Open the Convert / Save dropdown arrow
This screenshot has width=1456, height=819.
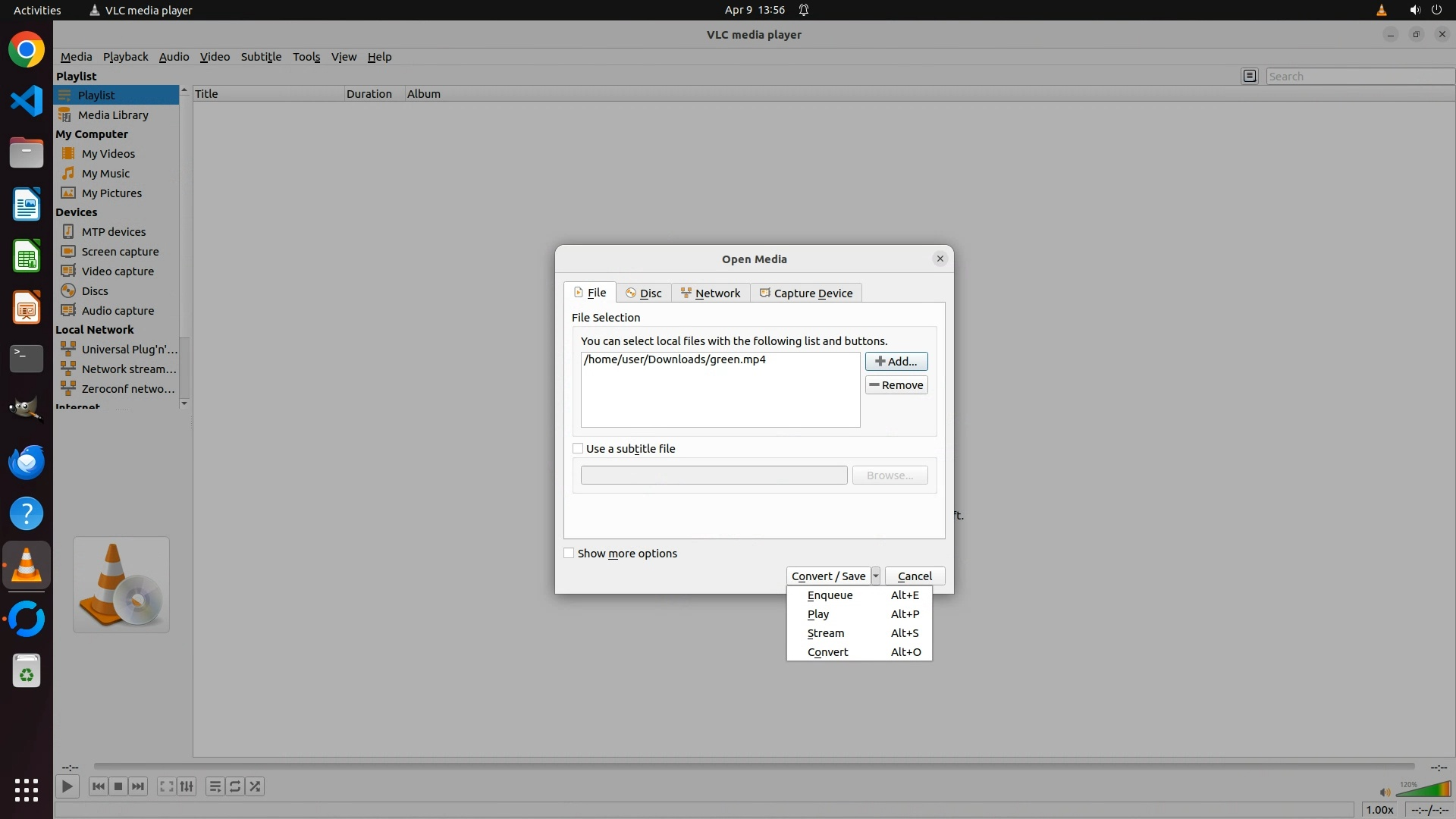(x=875, y=576)
